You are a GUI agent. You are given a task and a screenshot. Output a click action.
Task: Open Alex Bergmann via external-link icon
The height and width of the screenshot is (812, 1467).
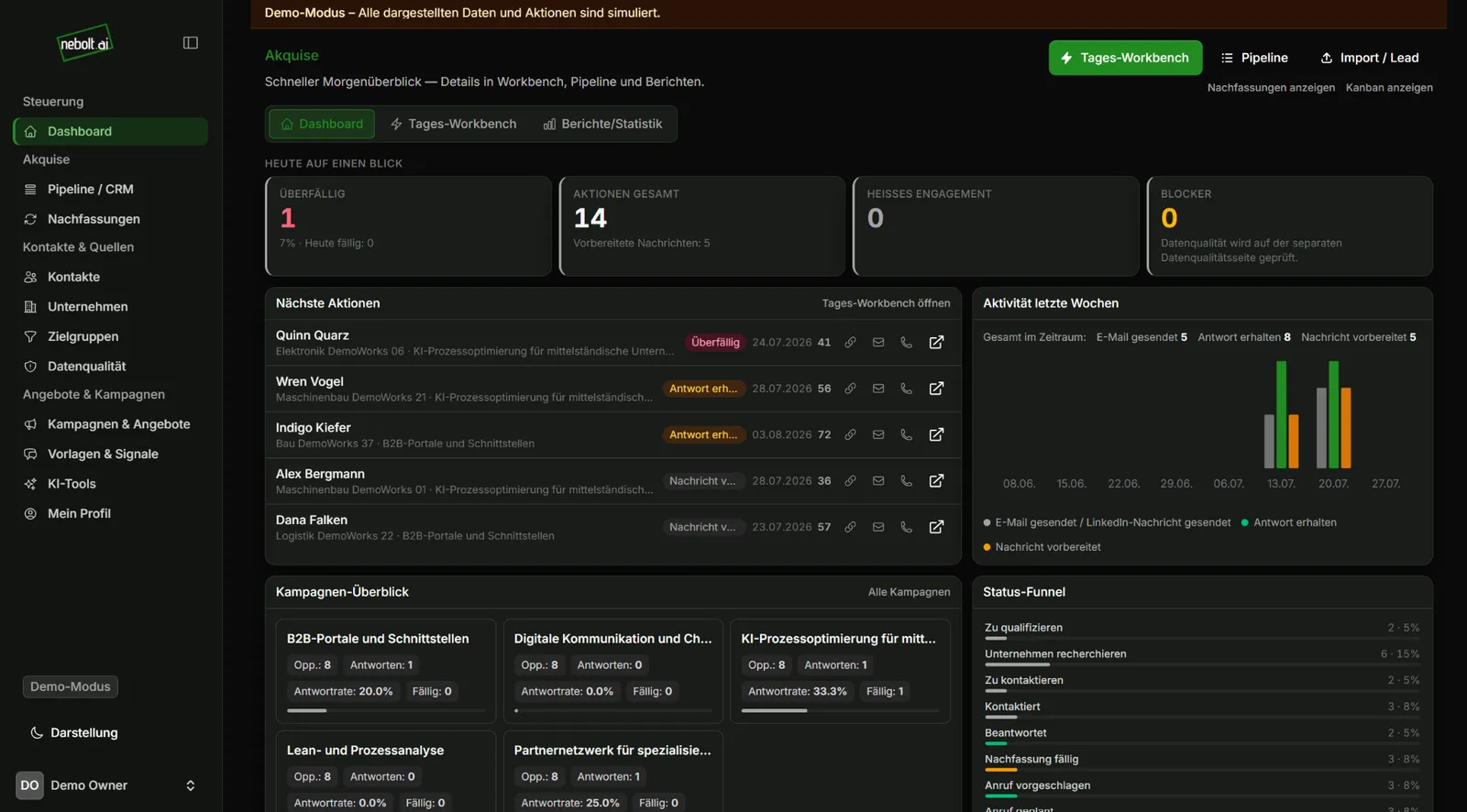936,481
